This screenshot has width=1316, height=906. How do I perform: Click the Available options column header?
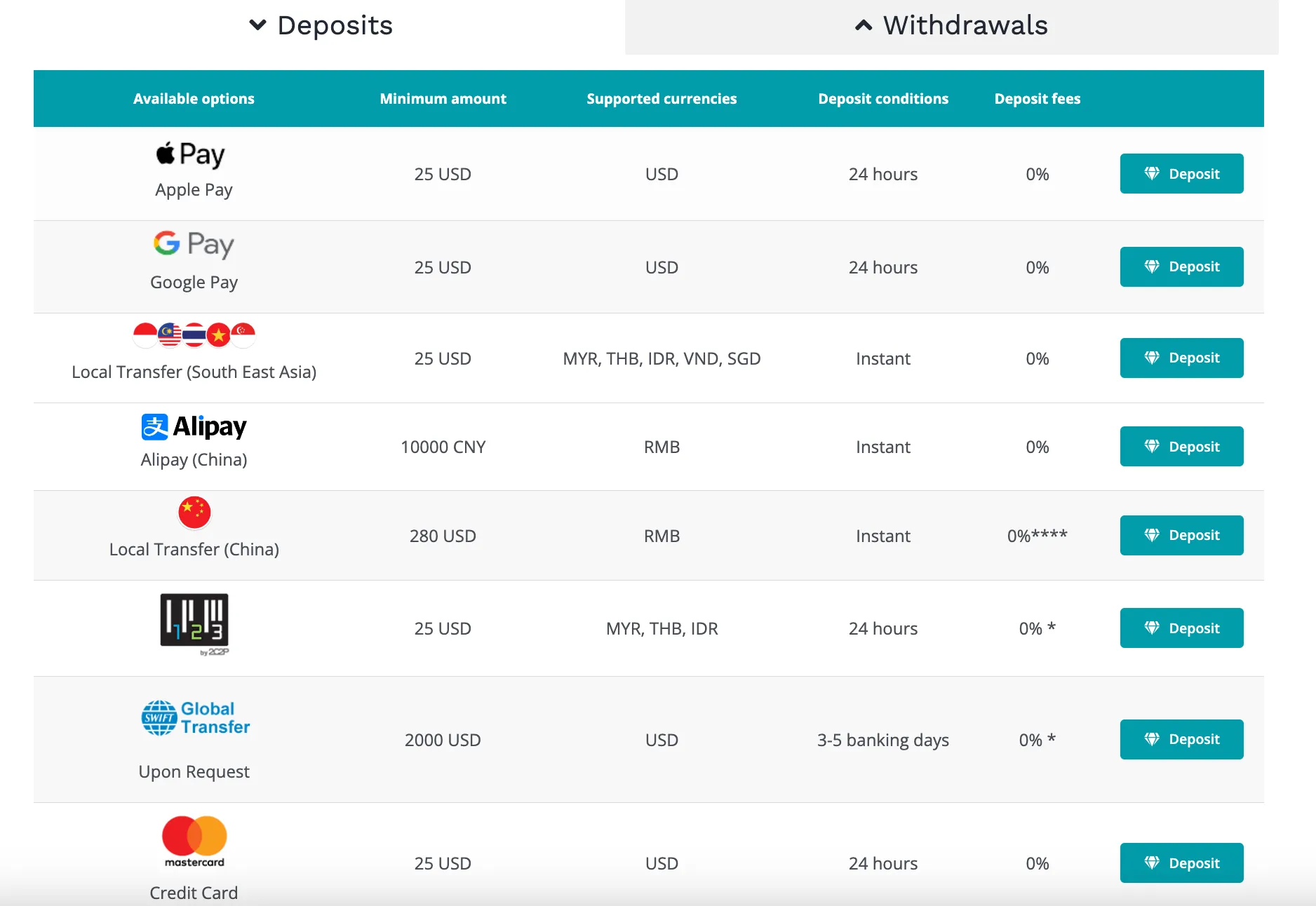point(194,99)
